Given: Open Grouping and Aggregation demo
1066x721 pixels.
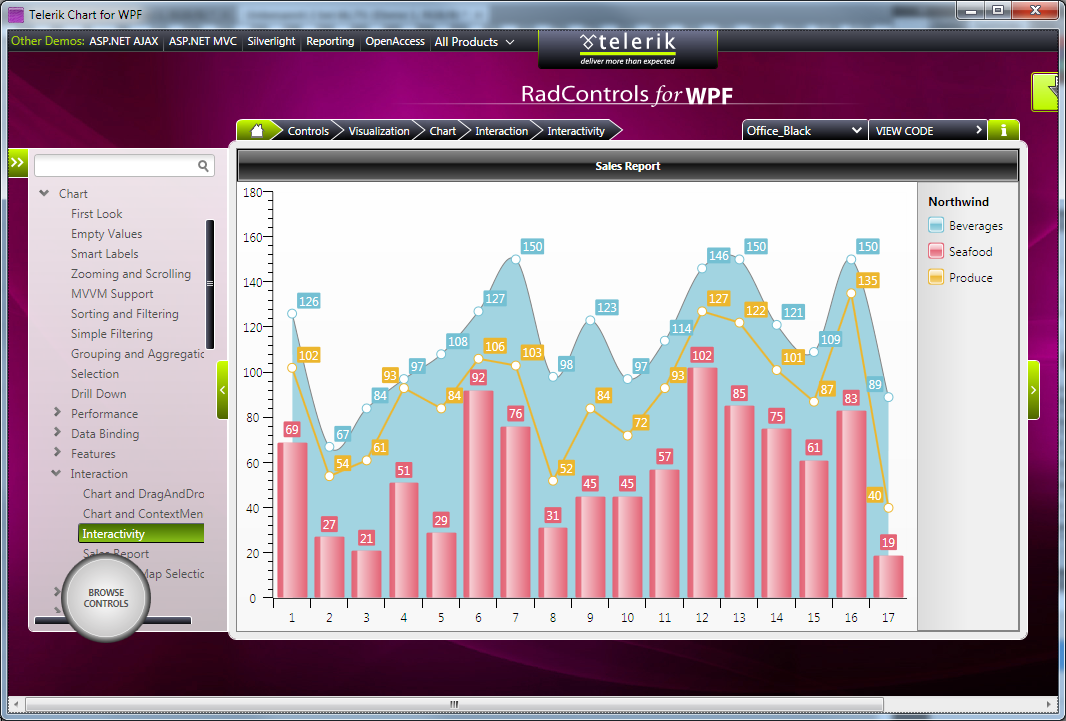Looking at the screenshot, I should coord(137,353).
